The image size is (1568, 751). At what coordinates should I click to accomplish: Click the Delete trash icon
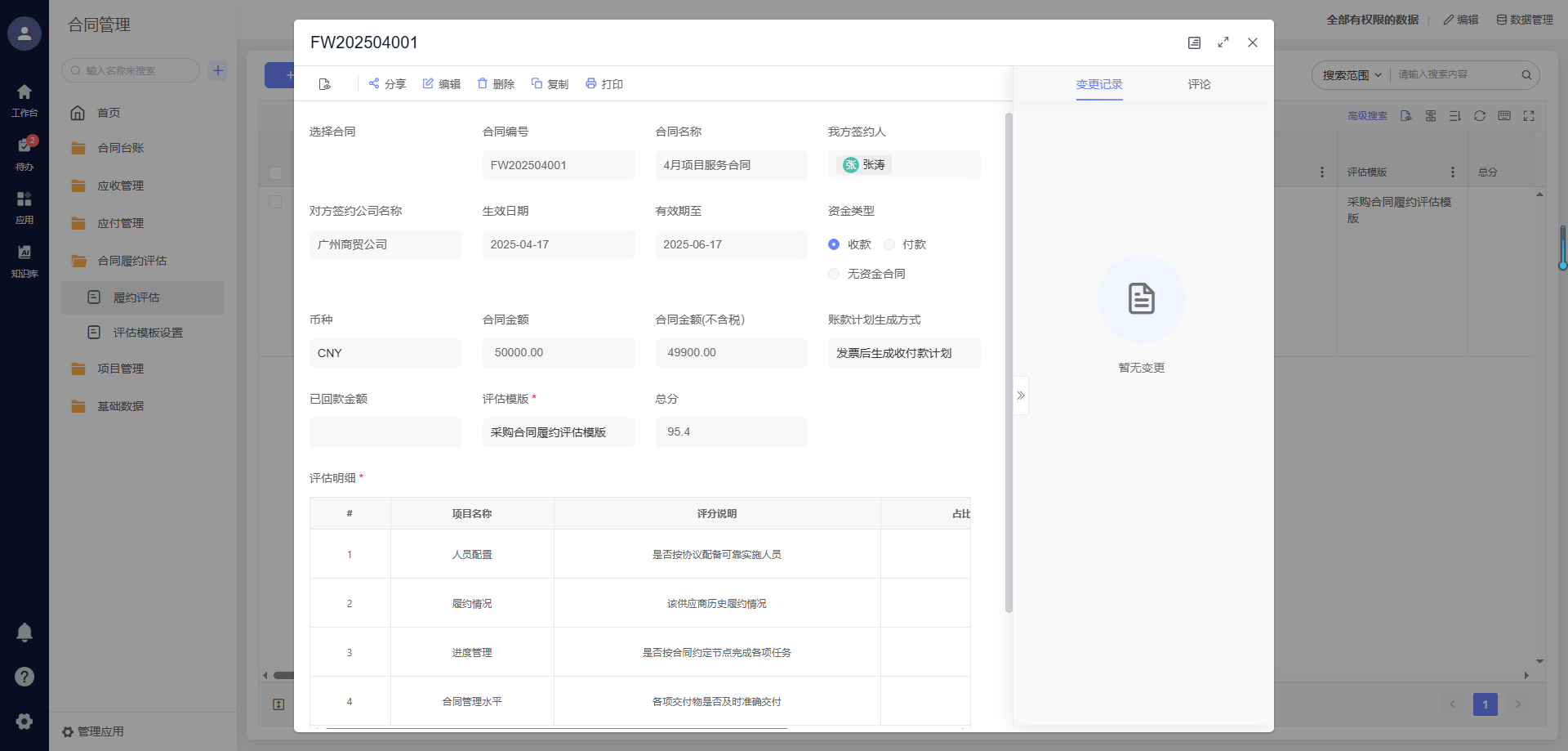click(483, 83)
